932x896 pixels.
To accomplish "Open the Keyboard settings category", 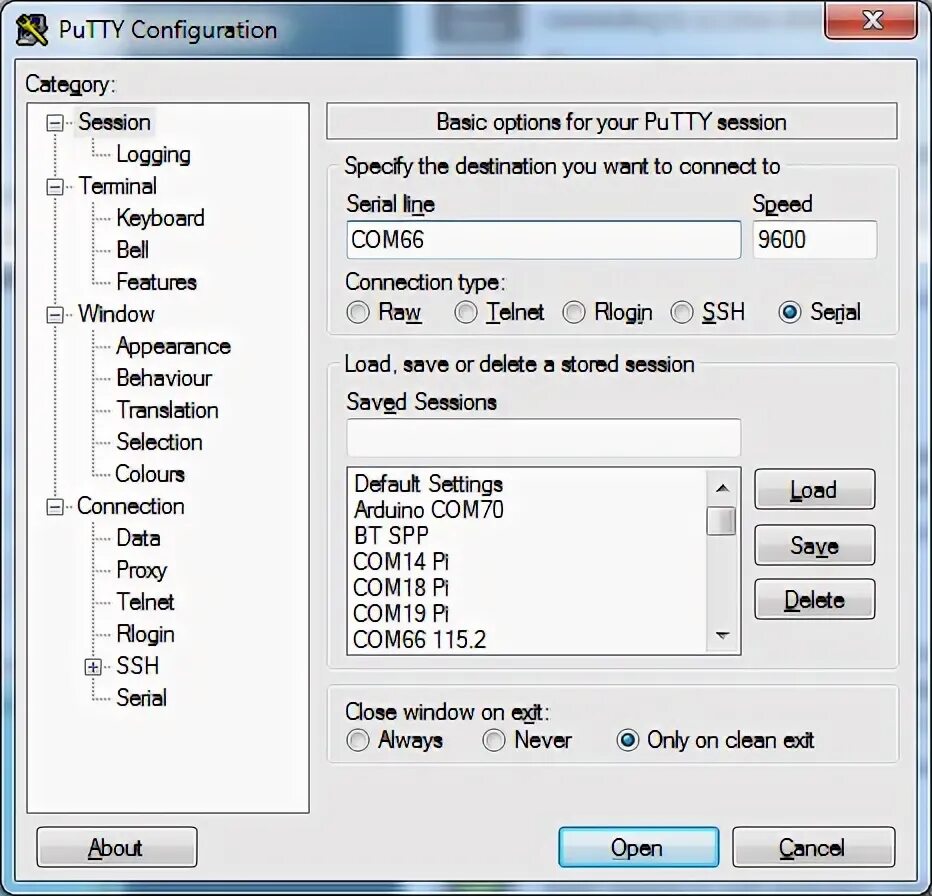I will 160,218.
